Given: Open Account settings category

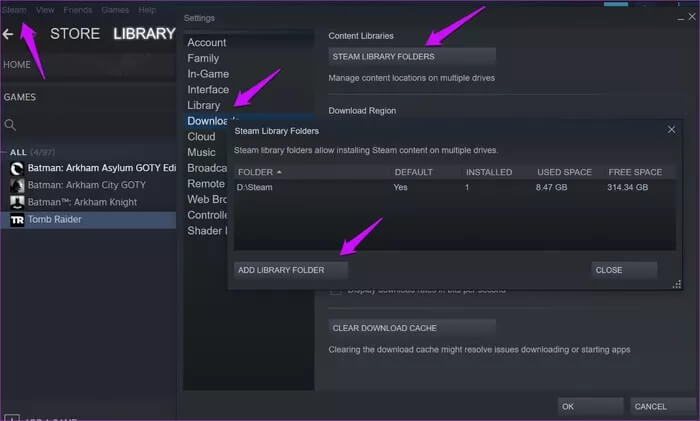Looking at the screenshot, I should (207, 42).
